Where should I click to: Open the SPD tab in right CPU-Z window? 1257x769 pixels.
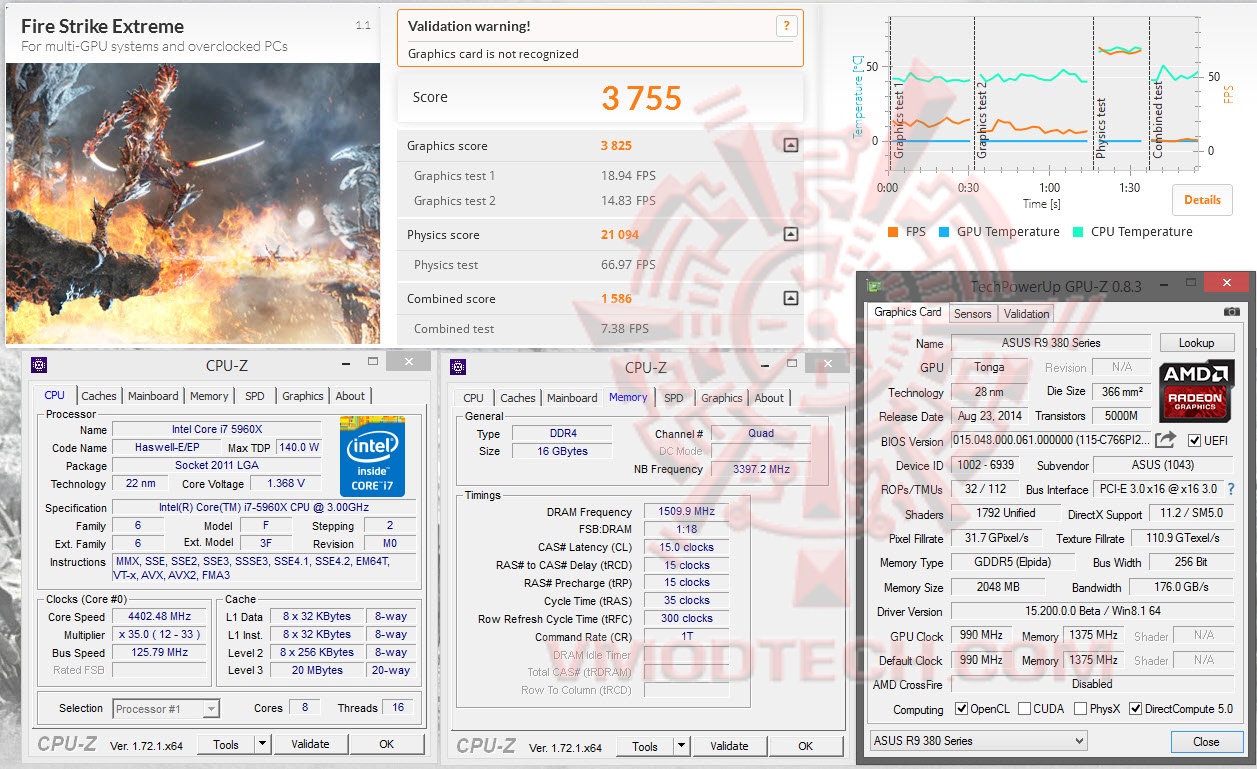pyautogui.click(x=674, y=398)
